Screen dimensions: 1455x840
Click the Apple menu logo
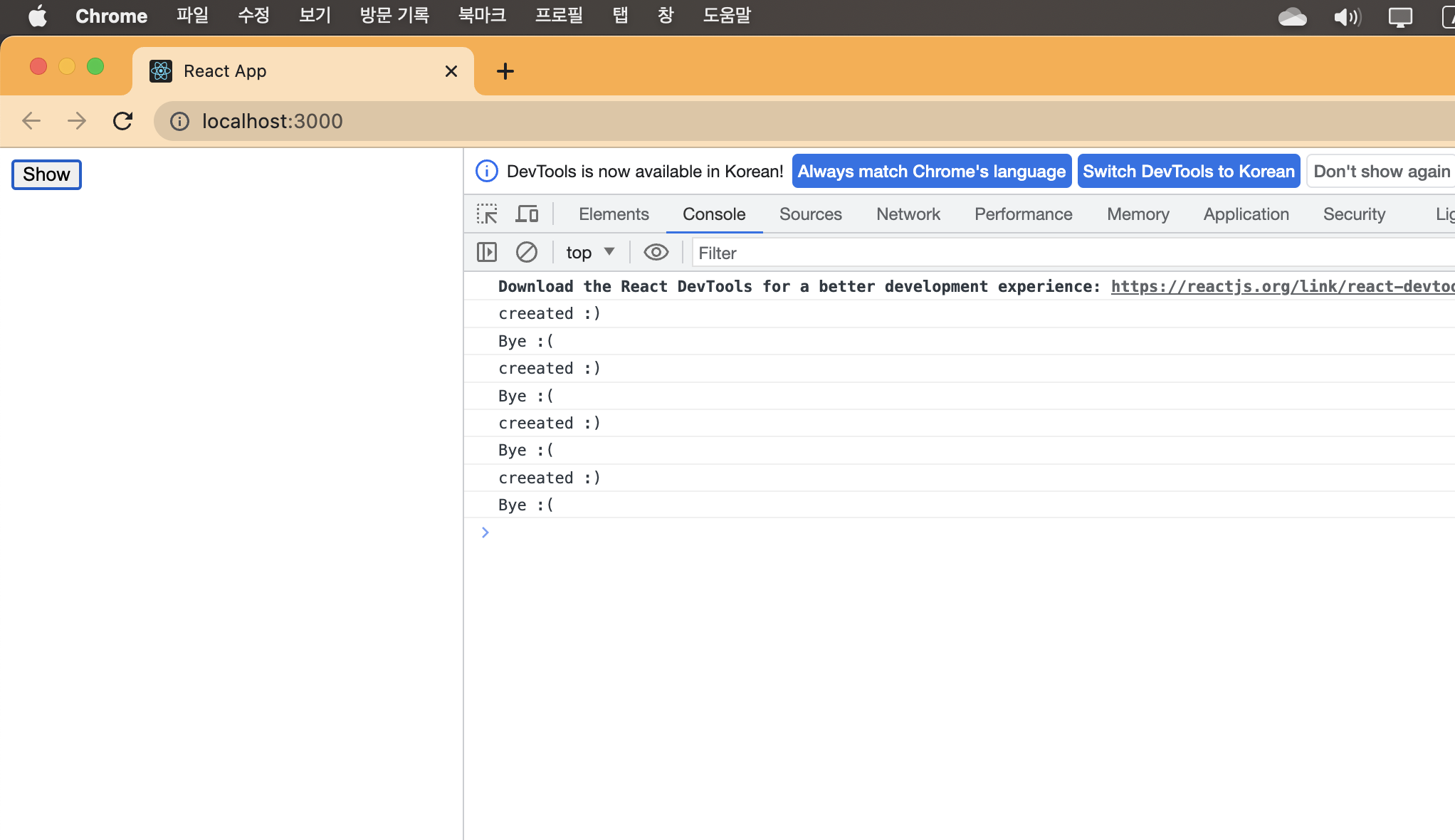click(x=37, y=16)
